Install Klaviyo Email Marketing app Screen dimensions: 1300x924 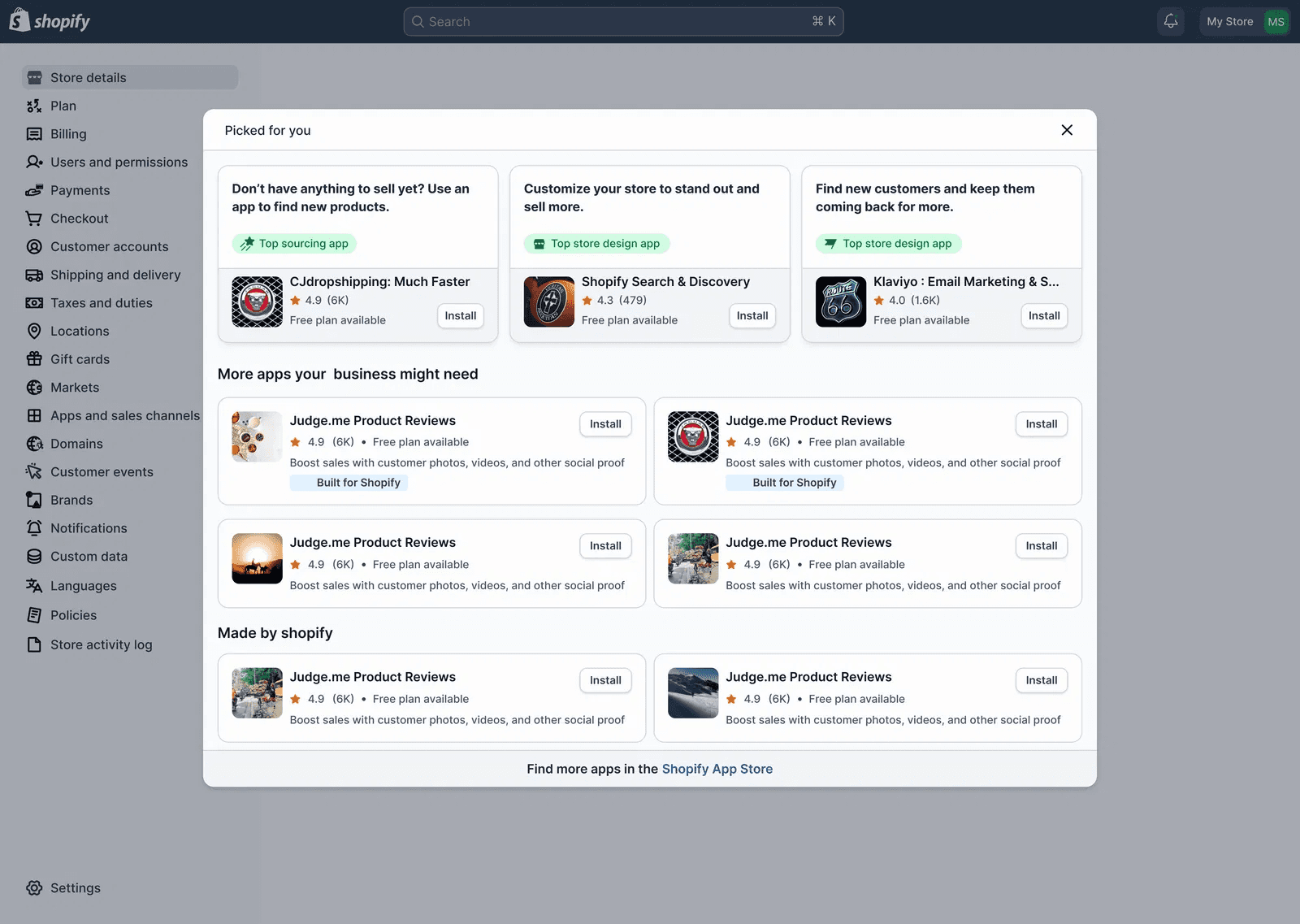click(x=1044, y=315)
